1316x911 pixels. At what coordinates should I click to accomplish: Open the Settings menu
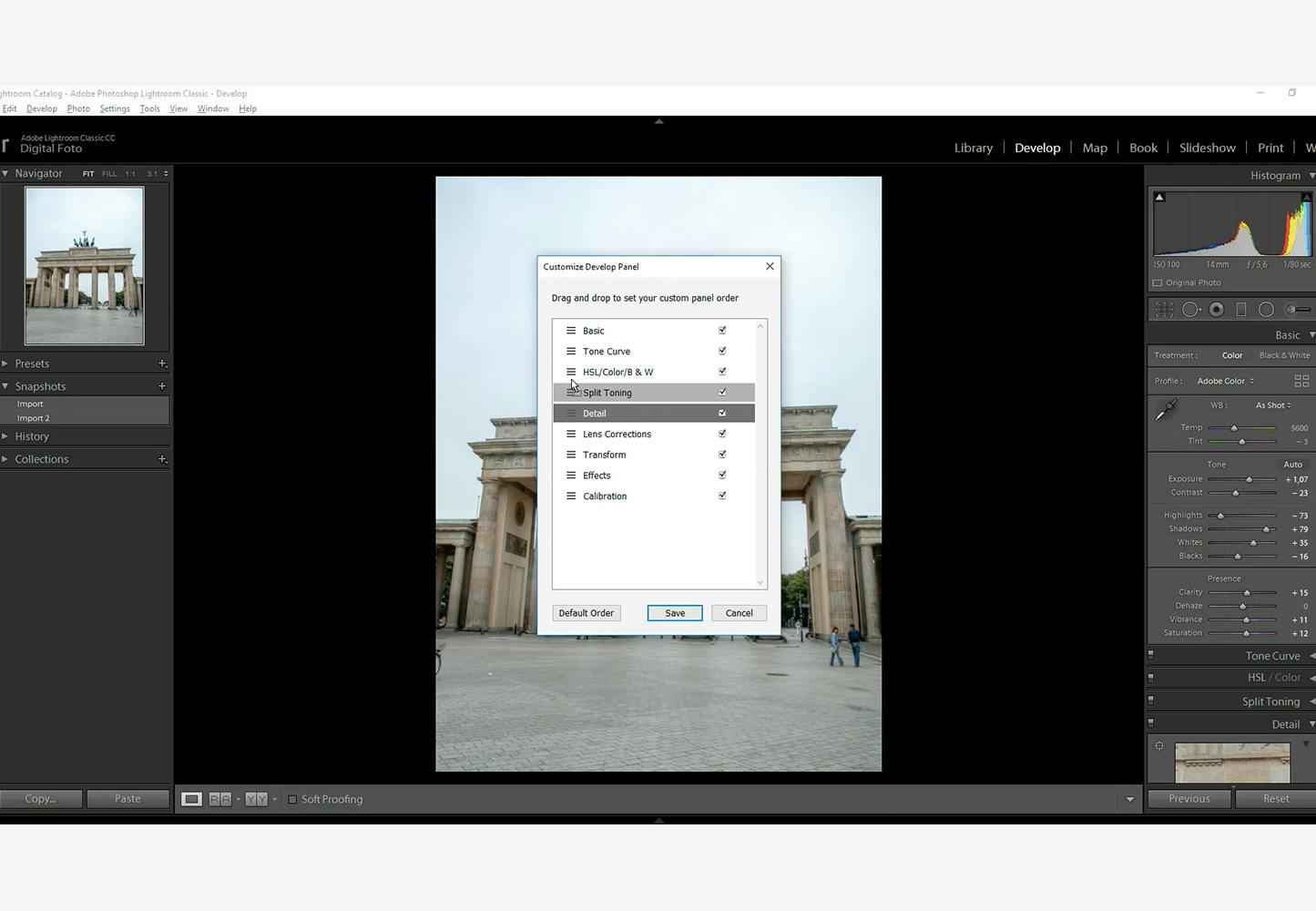click(x=115, y=108)
